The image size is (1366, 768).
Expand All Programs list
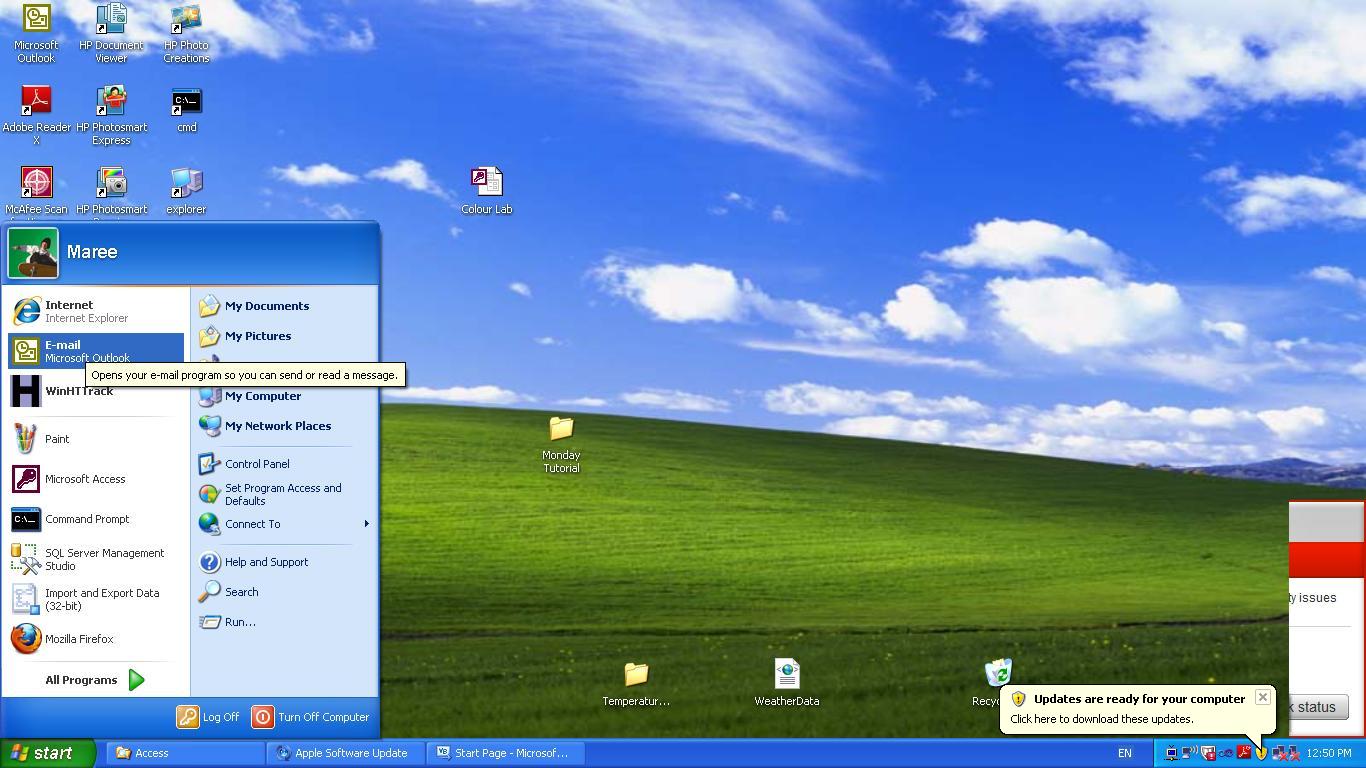click(95, 680)
